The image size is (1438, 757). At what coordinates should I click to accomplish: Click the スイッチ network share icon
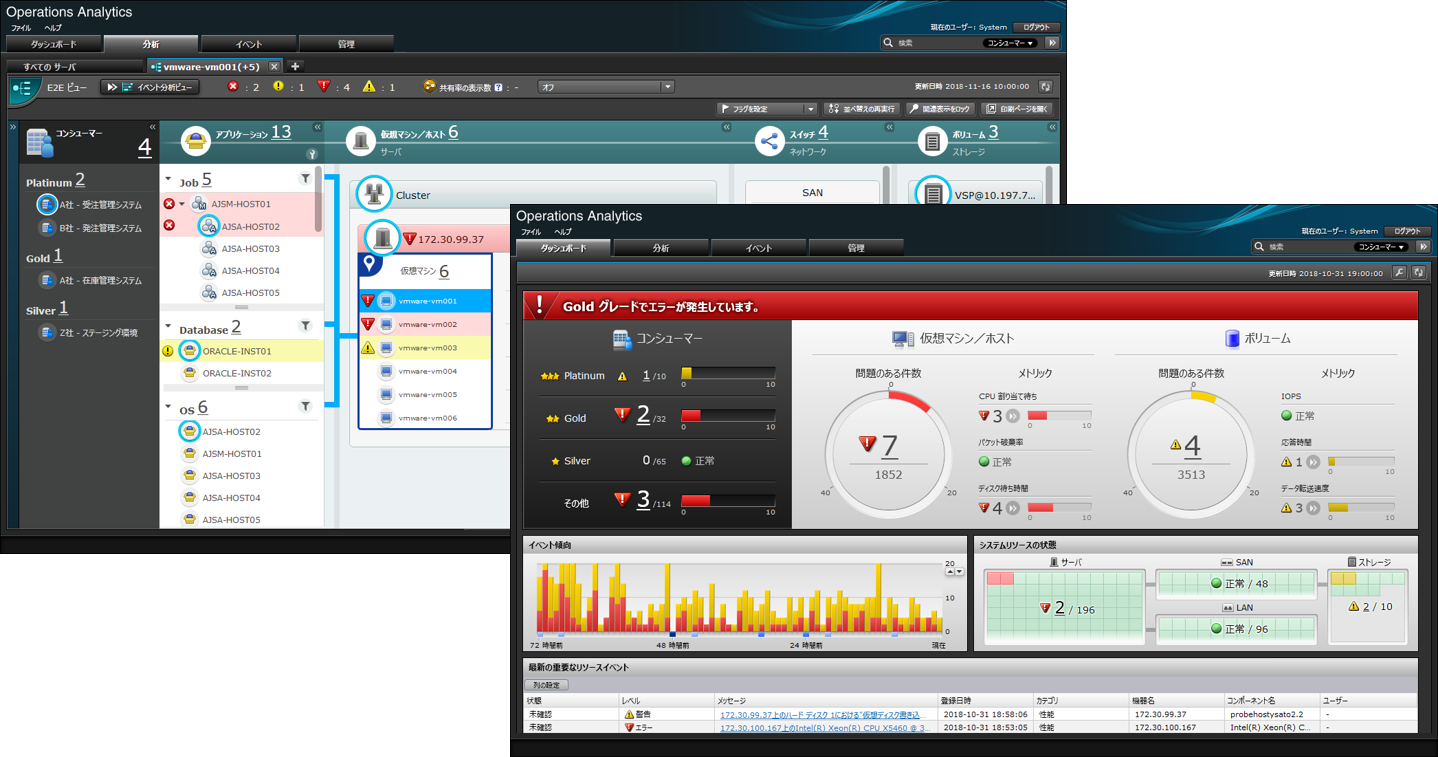tap(769, 141)
